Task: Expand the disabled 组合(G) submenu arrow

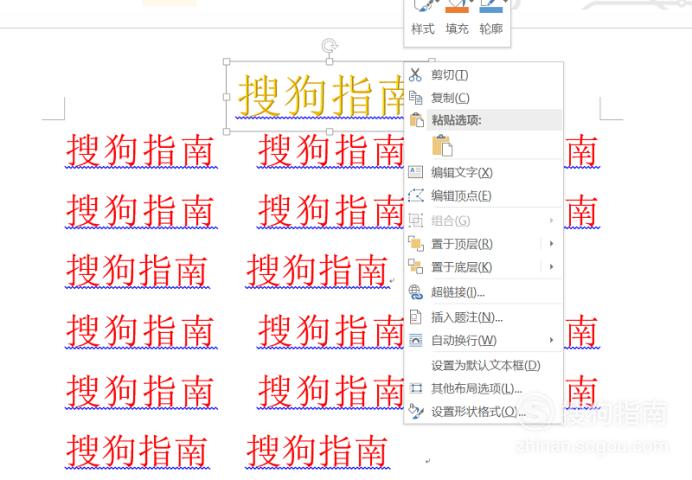Action: (x=551, y=220)
